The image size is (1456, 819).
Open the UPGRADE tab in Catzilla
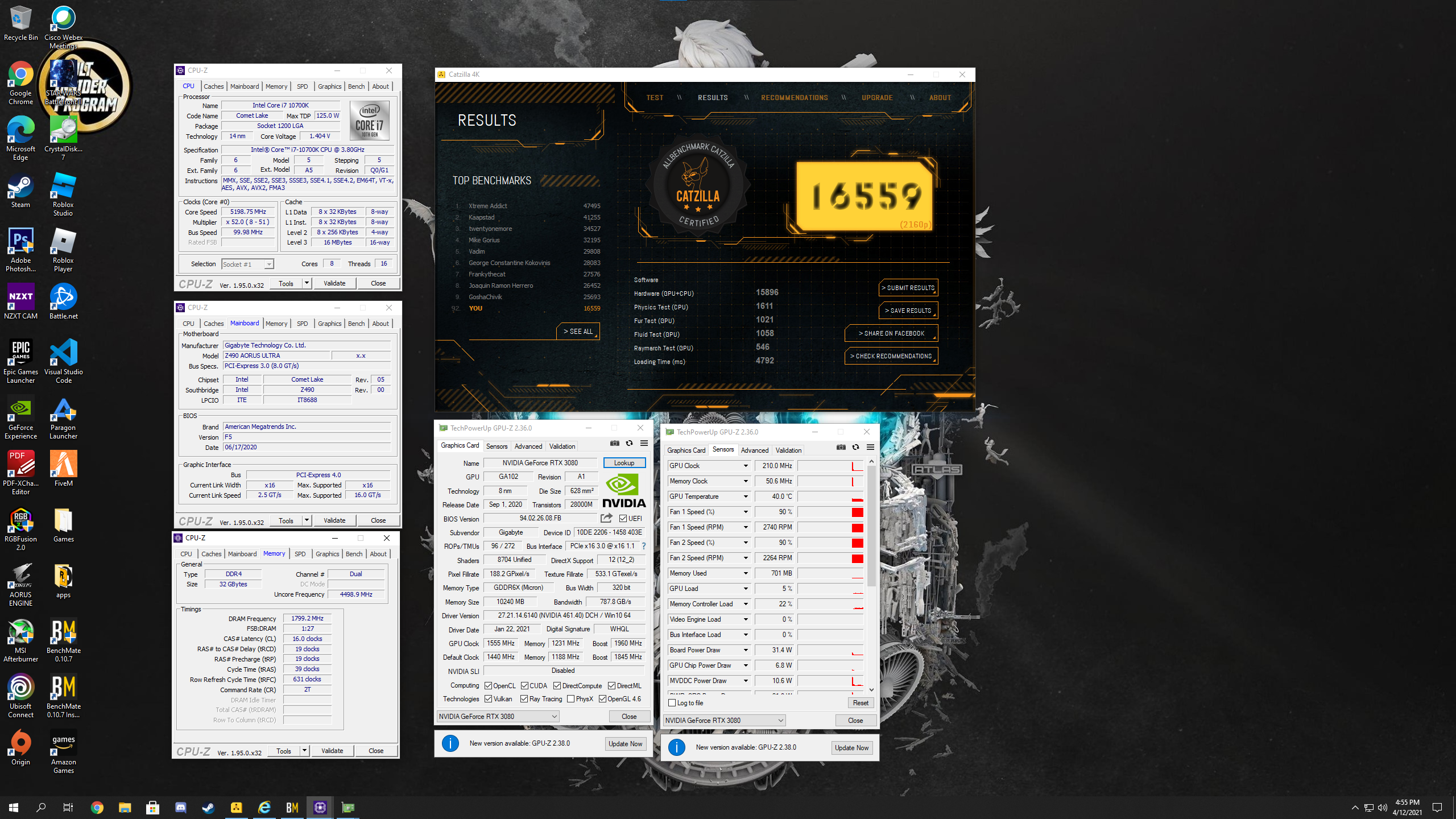click(x=876, y=97)
